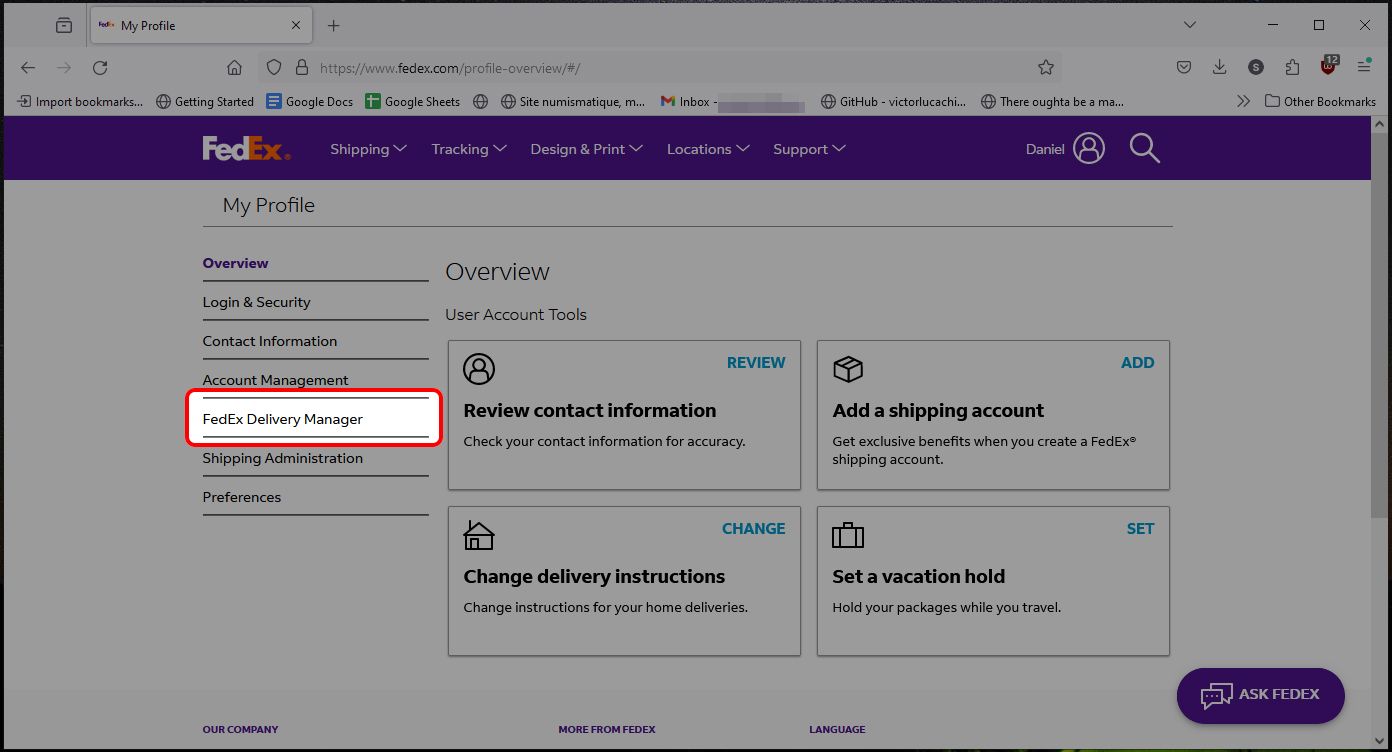The image size is (1392, 752).
Task: Expand the Locations menu
Action: point(707,148)
